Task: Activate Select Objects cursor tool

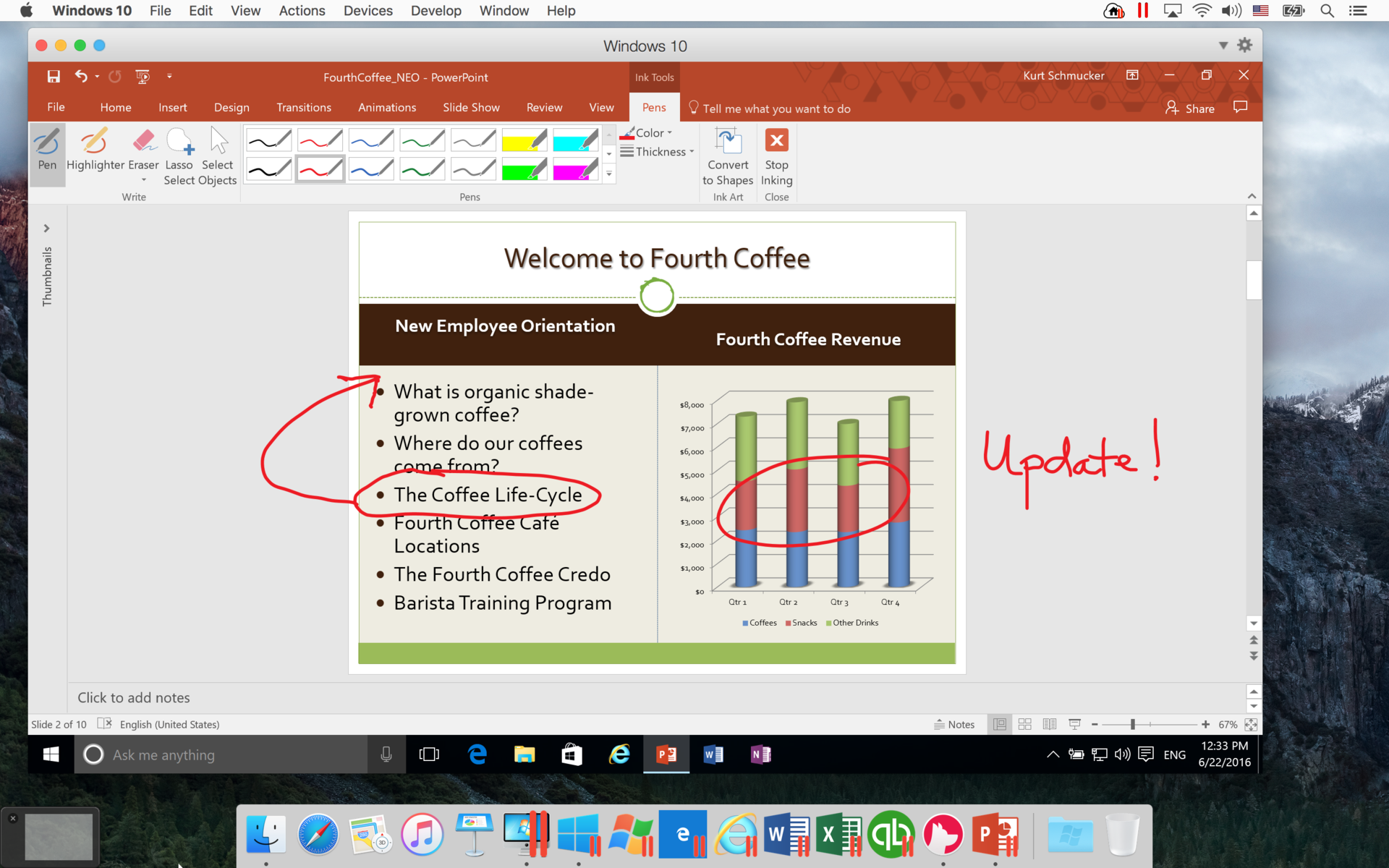Action: (218, 156)
